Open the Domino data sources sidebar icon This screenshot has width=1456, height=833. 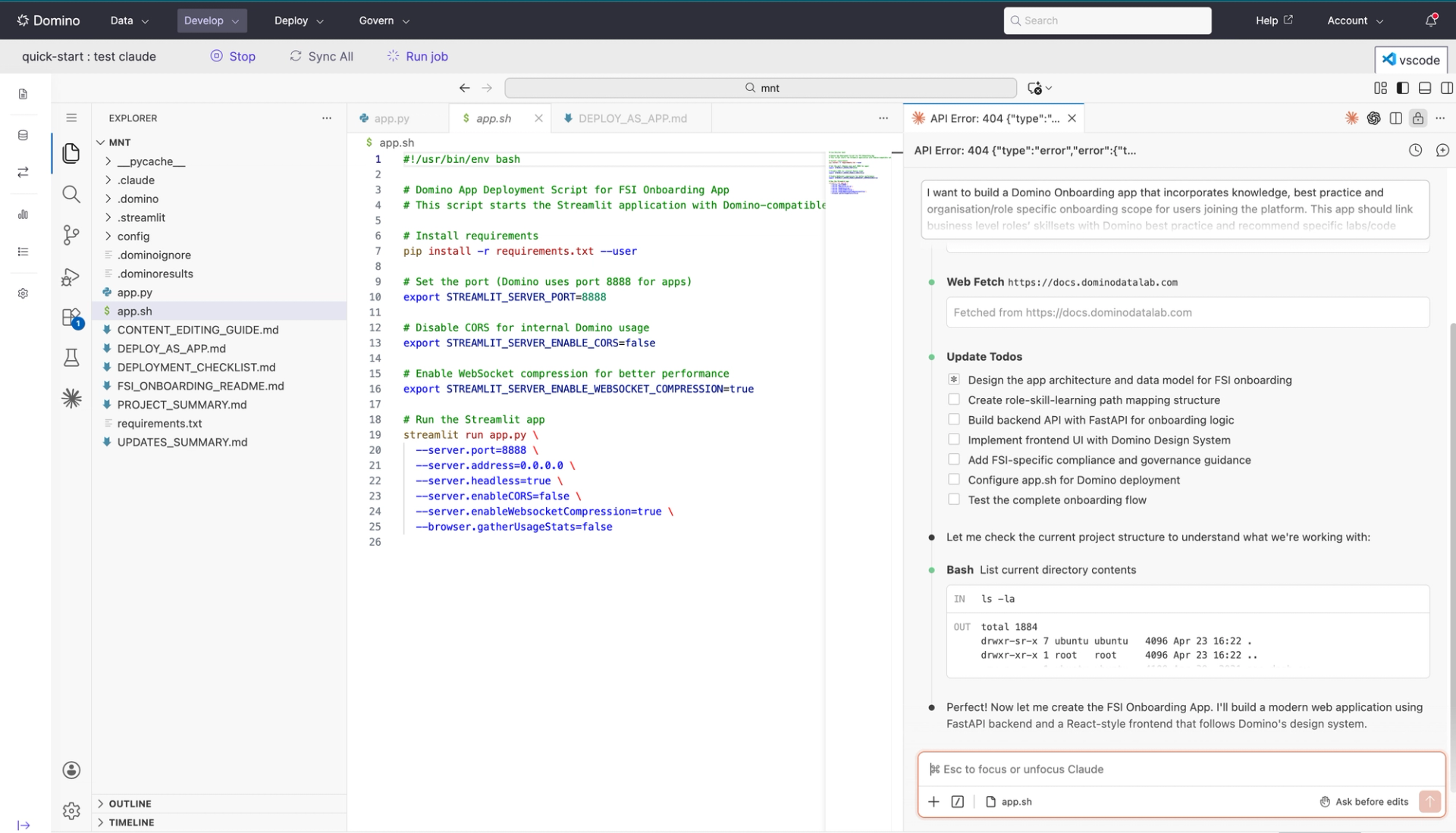tap(23, 135)
